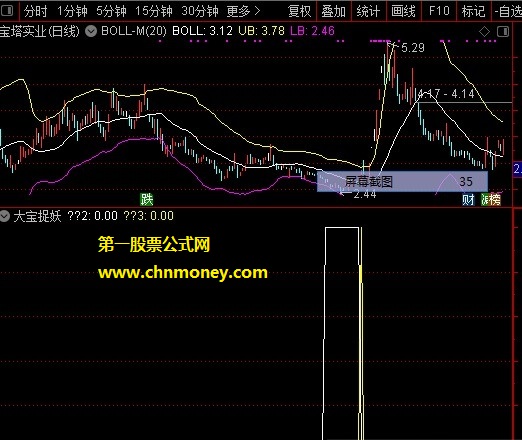Open the 统计 statistics button

(x=368, y=11)
